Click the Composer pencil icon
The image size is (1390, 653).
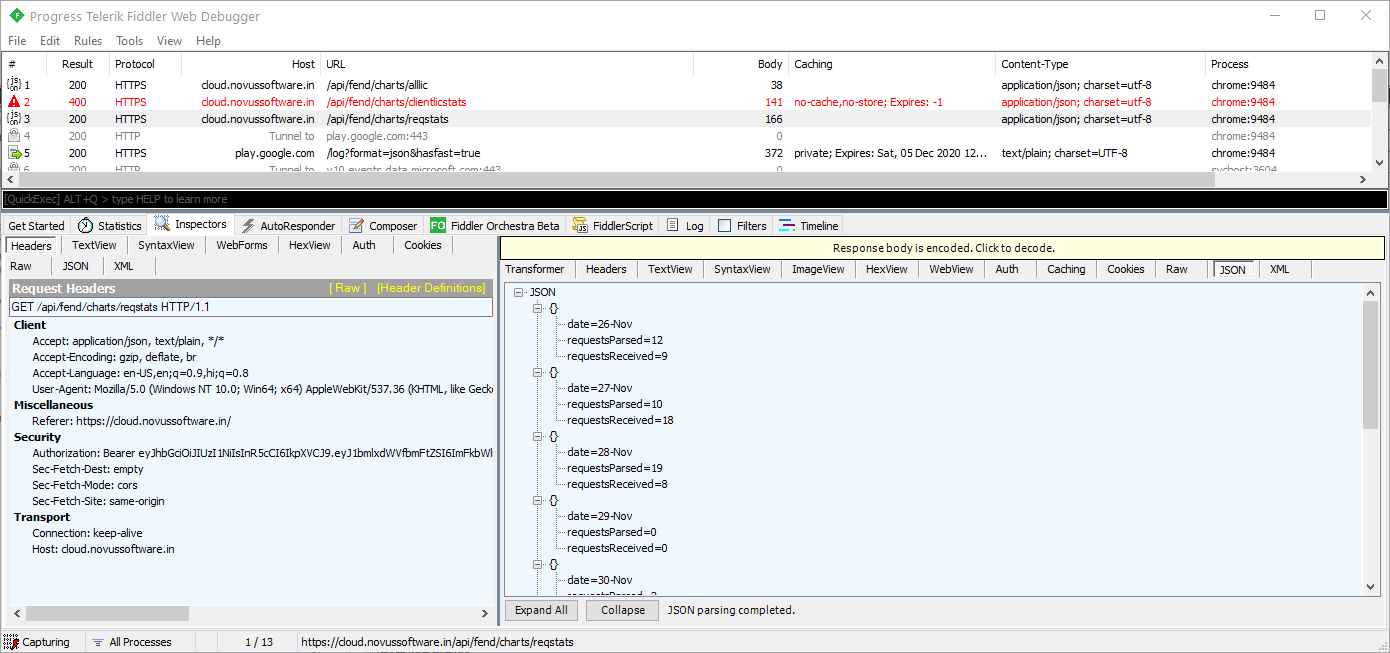pyautogui.click(x=356, y=226)
